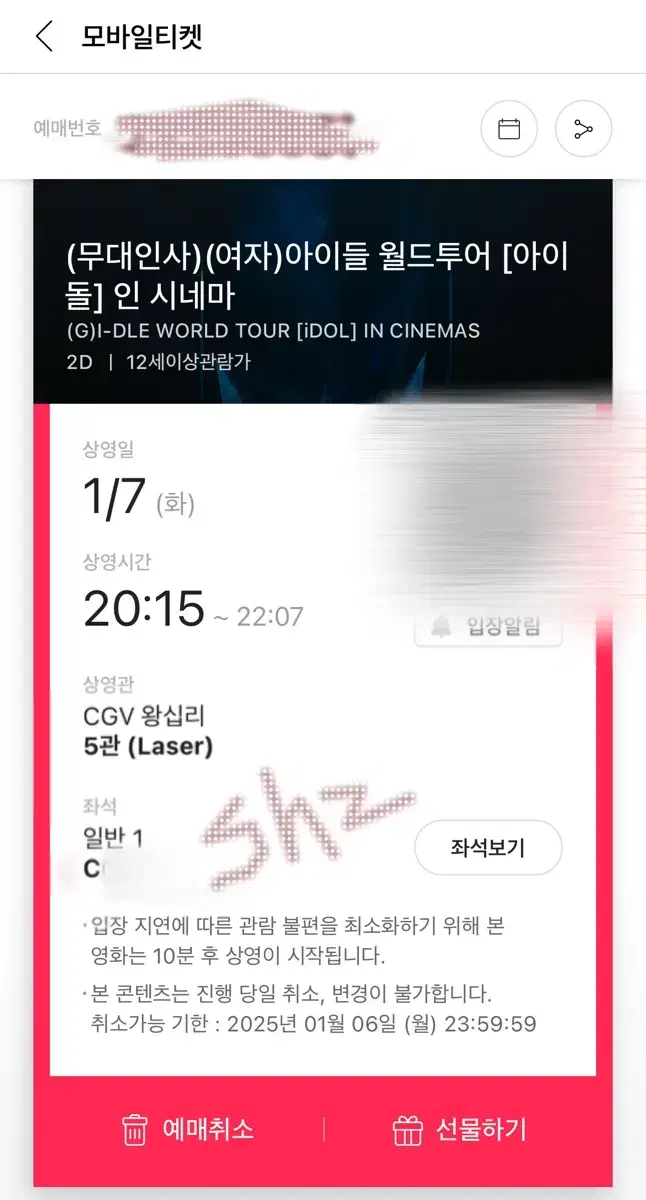646x1200 pixels.
Task: Tap the gift box icon for 선물하기
Action: (x=407, y=1131)
